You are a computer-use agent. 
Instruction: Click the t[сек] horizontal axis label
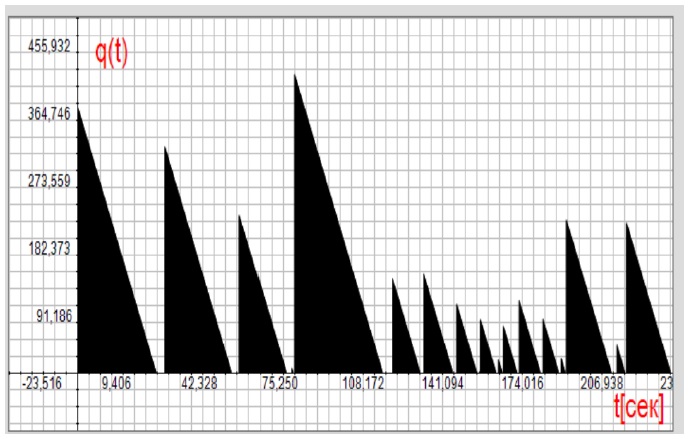(x=638, y=404)
